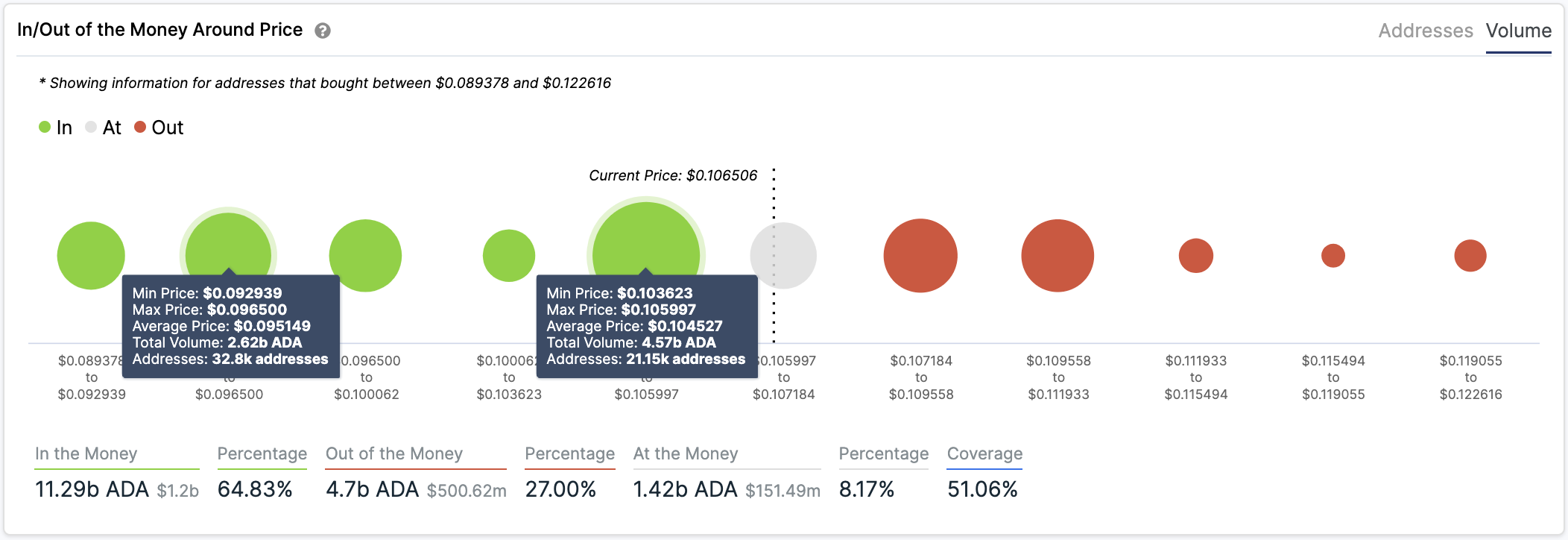Click the In the Money heading
Screen dimensions: 1568x540
[86, 453]
